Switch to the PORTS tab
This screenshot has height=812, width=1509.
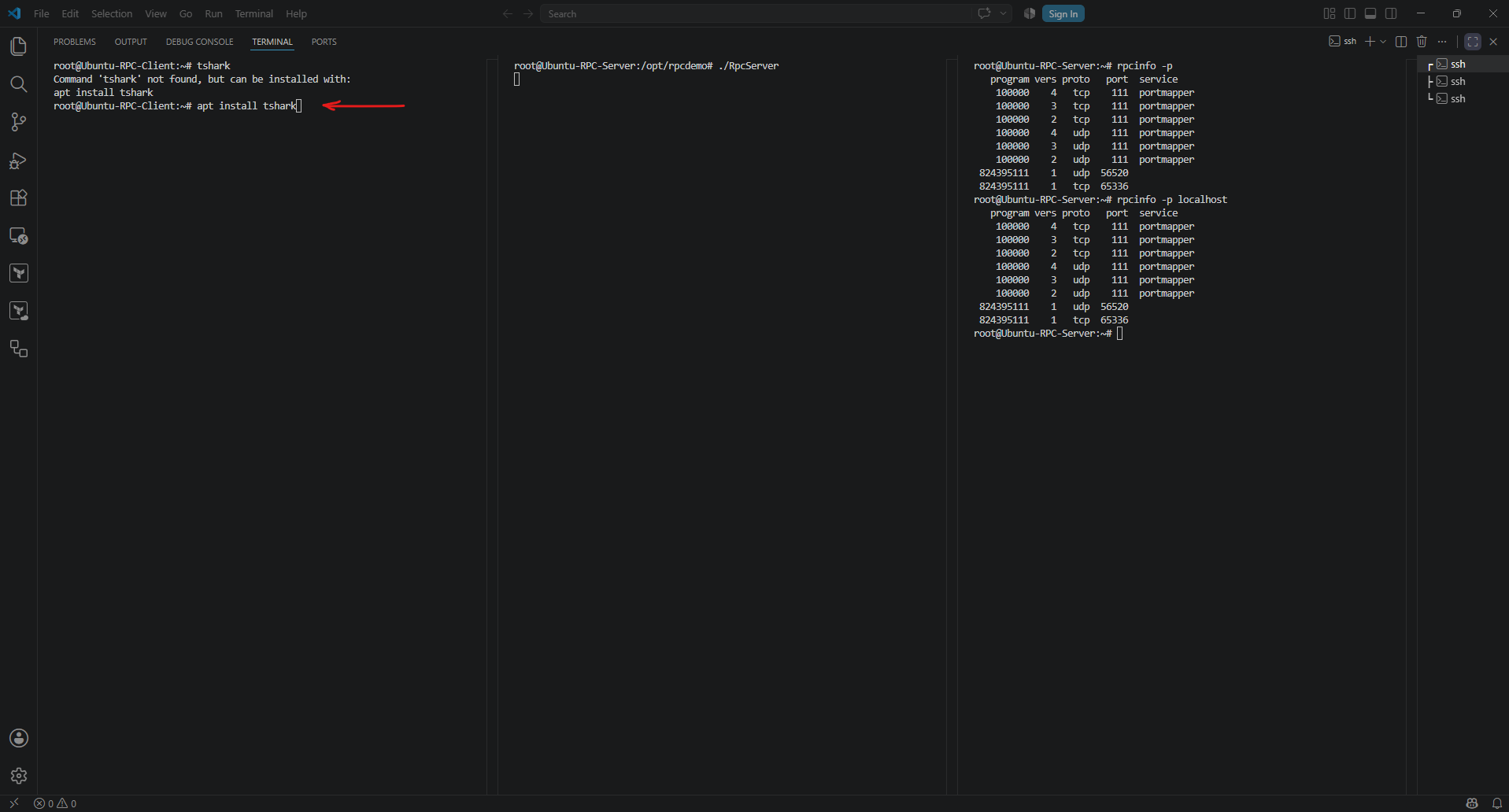coord(324,42)
